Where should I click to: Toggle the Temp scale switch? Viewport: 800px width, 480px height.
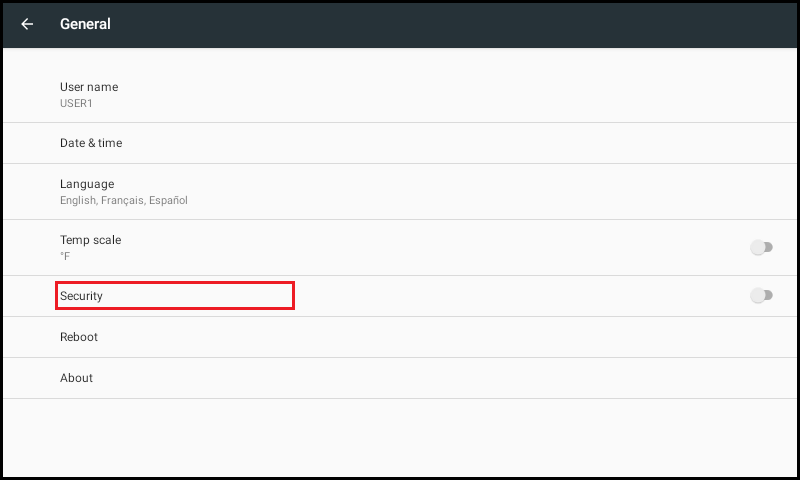761,247
